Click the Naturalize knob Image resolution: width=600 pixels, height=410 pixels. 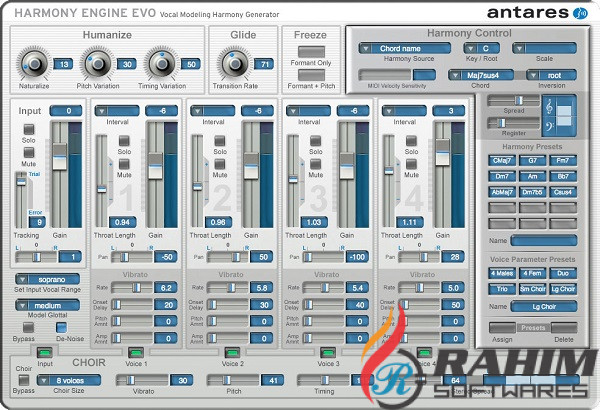point(34,64)
